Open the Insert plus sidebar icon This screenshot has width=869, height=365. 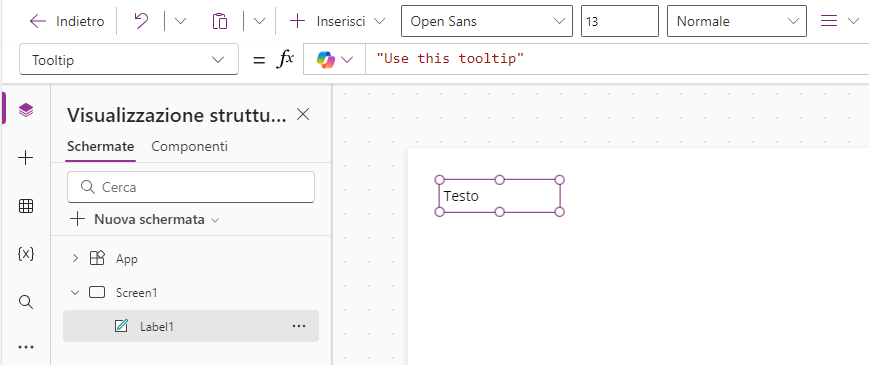point(25,158)
